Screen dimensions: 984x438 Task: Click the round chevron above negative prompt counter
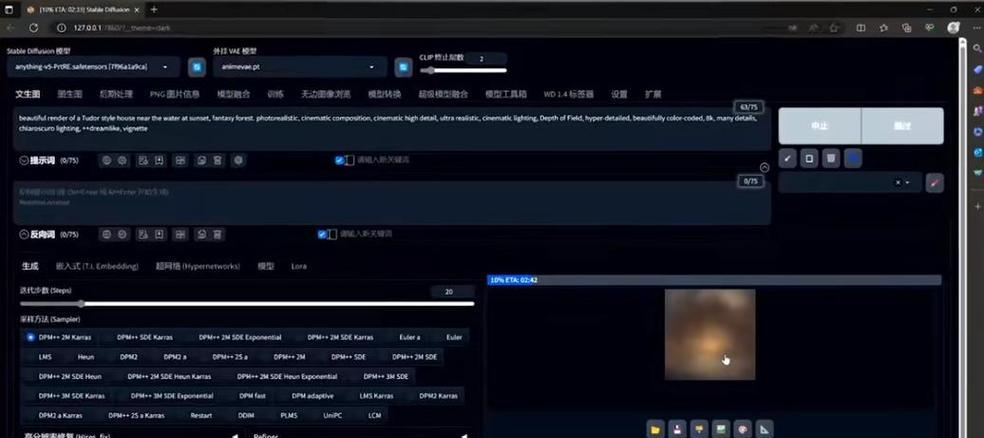click(764, 168)
